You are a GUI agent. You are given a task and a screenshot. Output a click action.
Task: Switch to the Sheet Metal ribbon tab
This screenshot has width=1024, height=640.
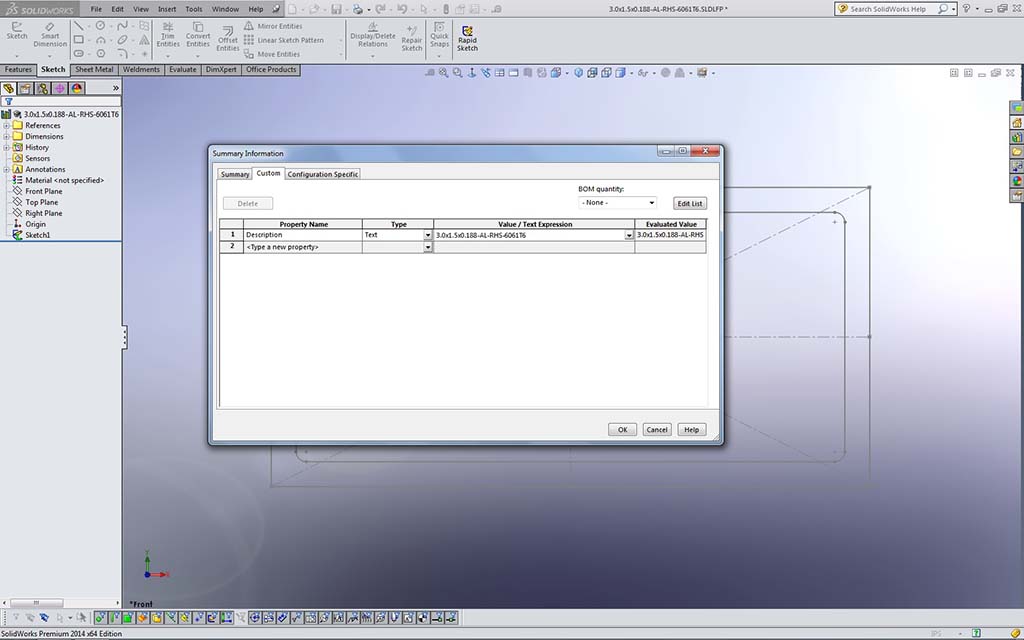(x=94, y=70)
